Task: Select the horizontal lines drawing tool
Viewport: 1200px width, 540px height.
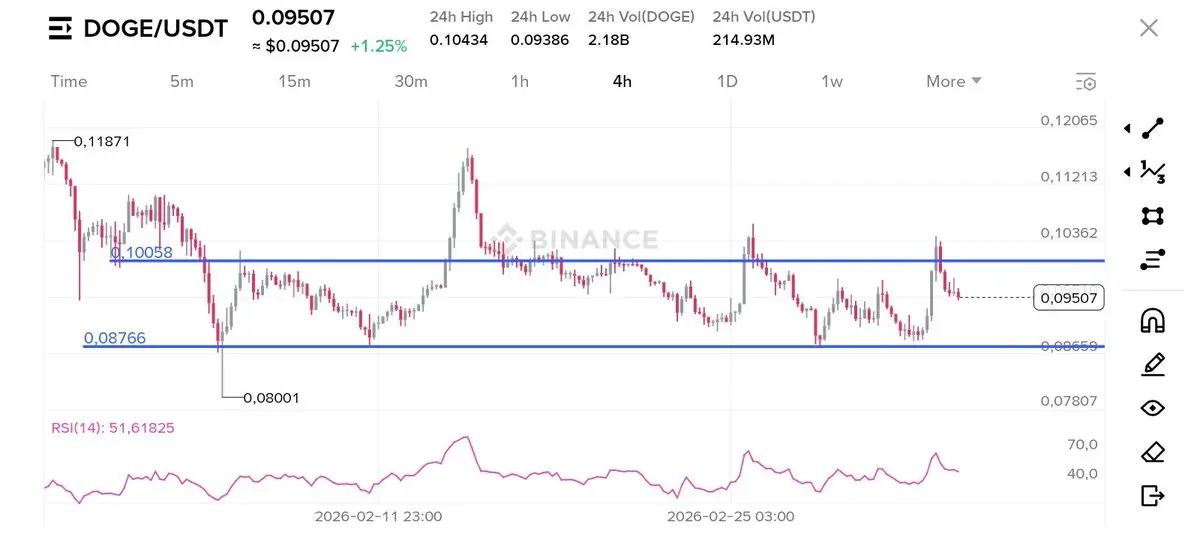Action: (x=1153, y=260)
